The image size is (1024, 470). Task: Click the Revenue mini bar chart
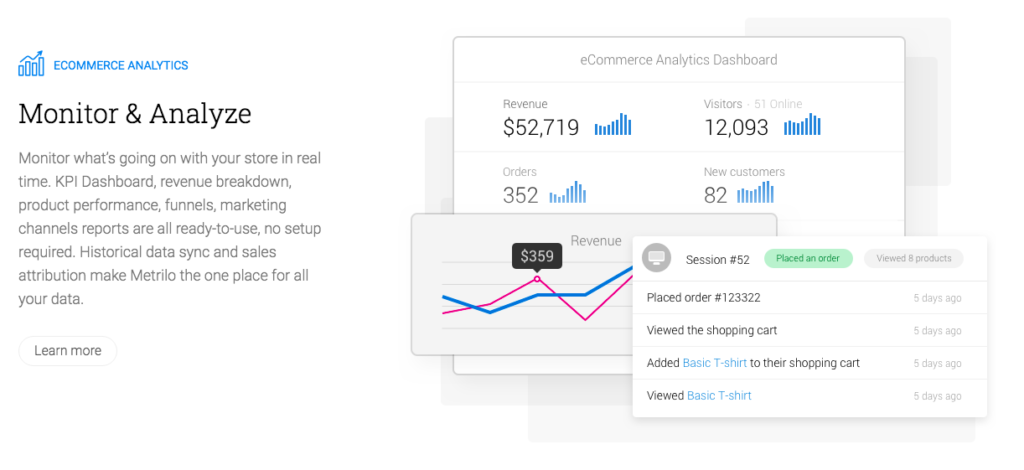click(613, 124)
